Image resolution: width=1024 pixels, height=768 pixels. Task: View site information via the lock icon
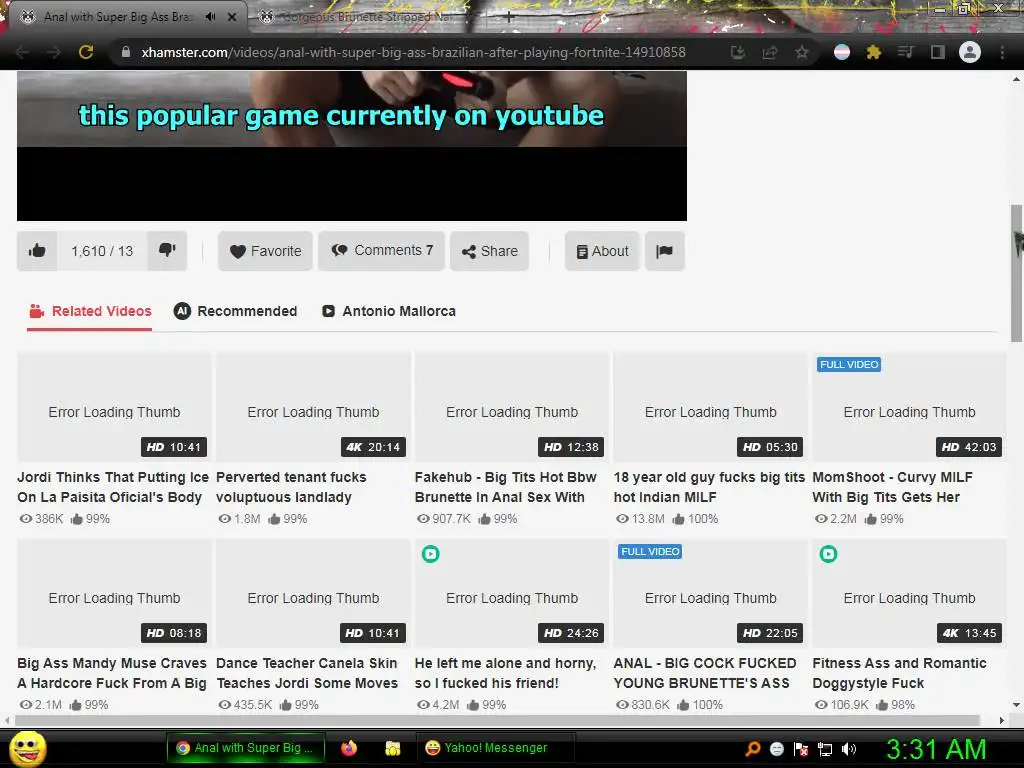tap(126, 52)
